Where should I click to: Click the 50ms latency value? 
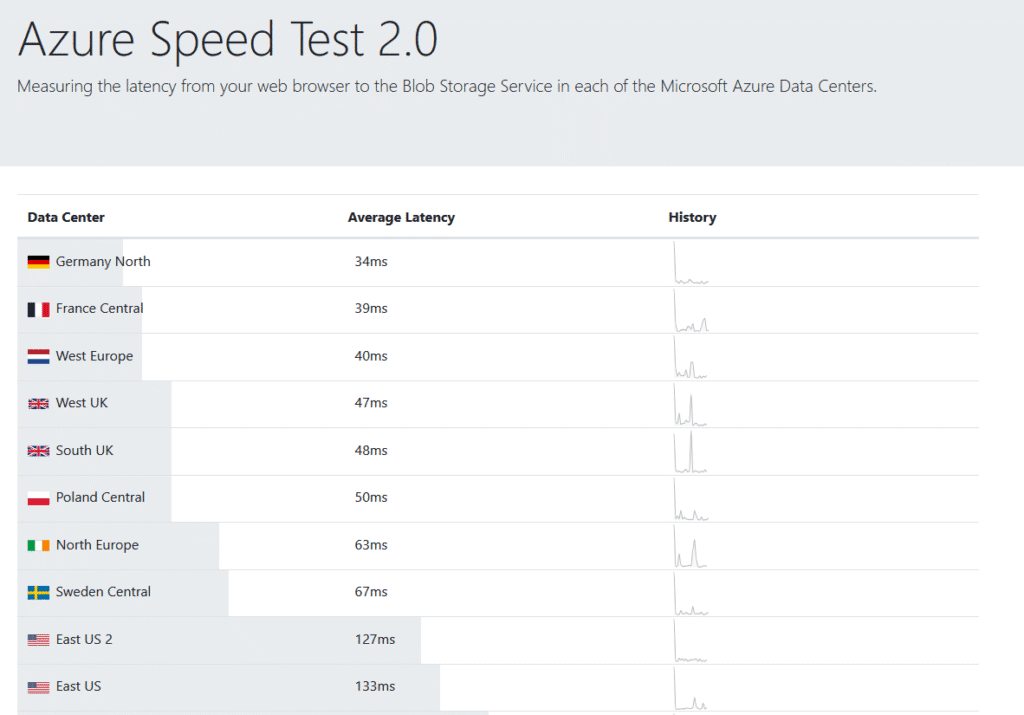[x=371, y=497]
